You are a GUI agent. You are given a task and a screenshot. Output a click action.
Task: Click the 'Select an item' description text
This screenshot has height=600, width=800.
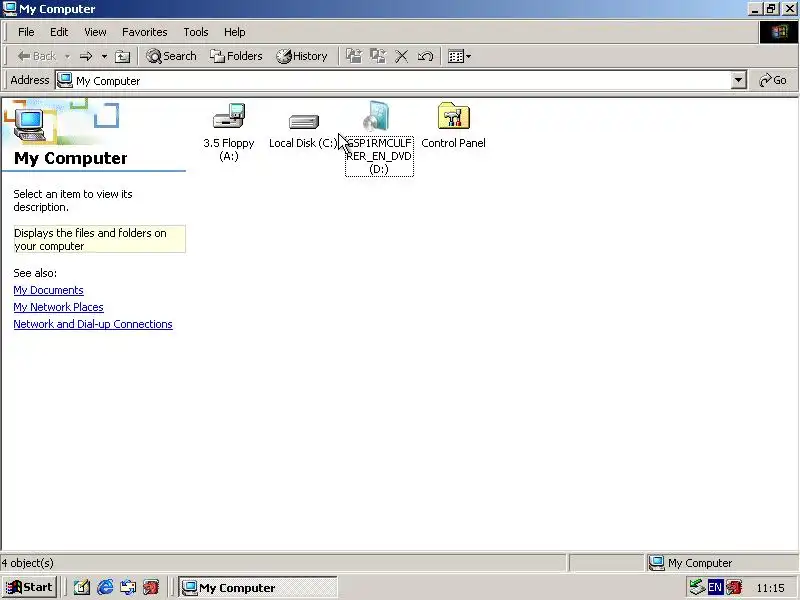(73, 201)
